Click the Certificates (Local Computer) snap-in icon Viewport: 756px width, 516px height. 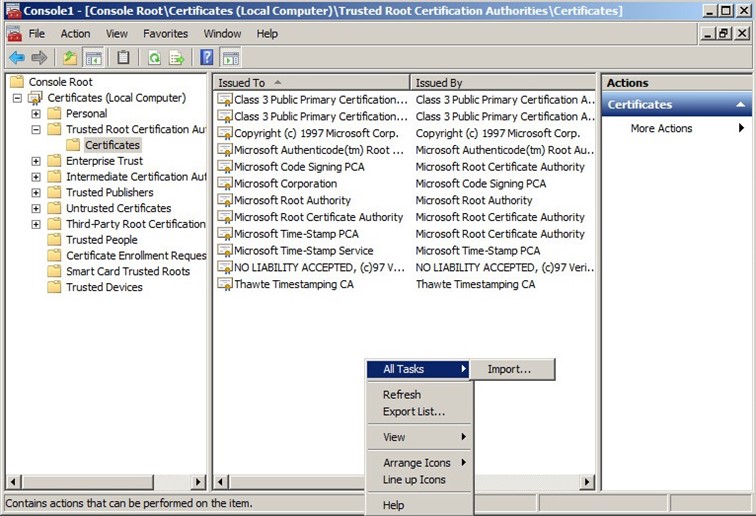(35, 98)
